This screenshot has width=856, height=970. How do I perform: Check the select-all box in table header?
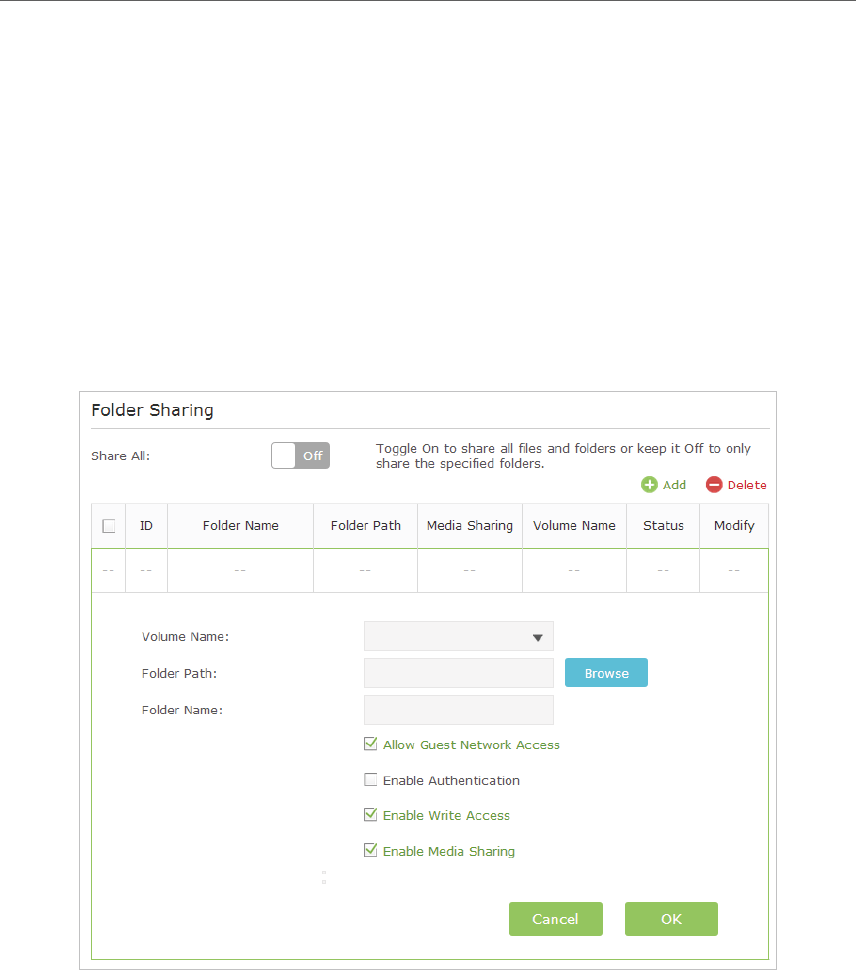(x=109, y=526)
